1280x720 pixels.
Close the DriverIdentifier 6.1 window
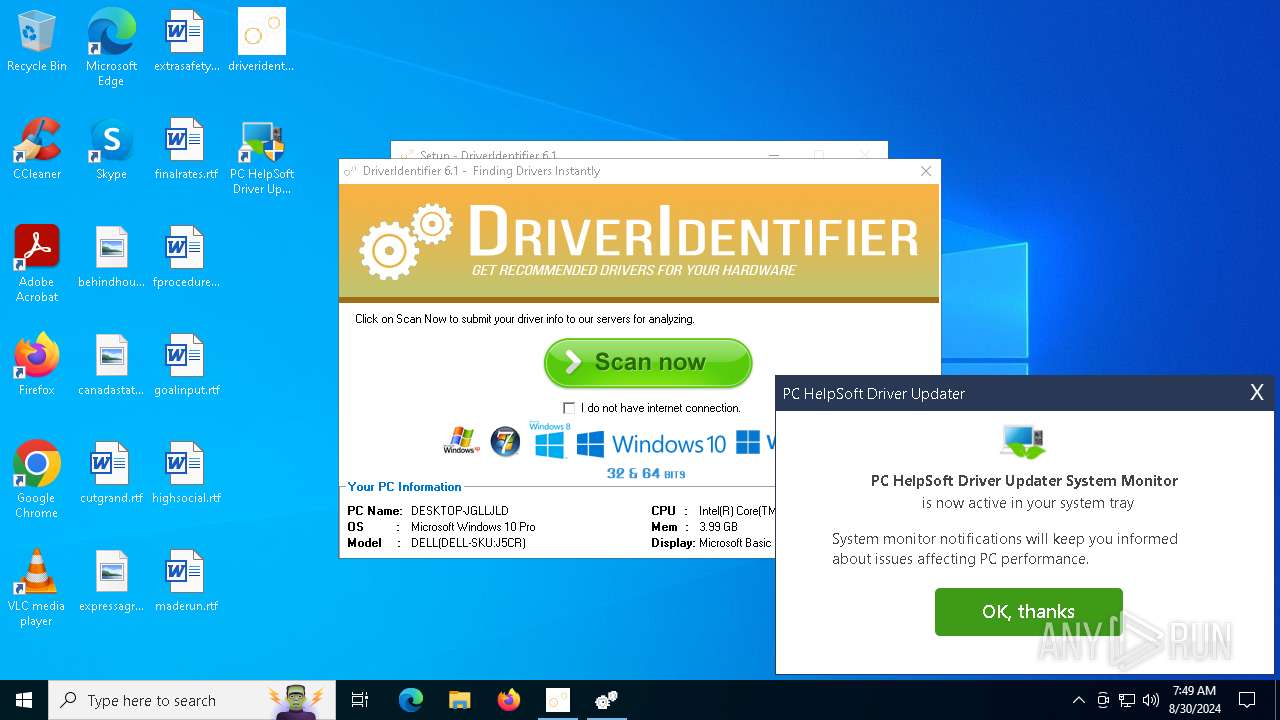click(926, 171)
